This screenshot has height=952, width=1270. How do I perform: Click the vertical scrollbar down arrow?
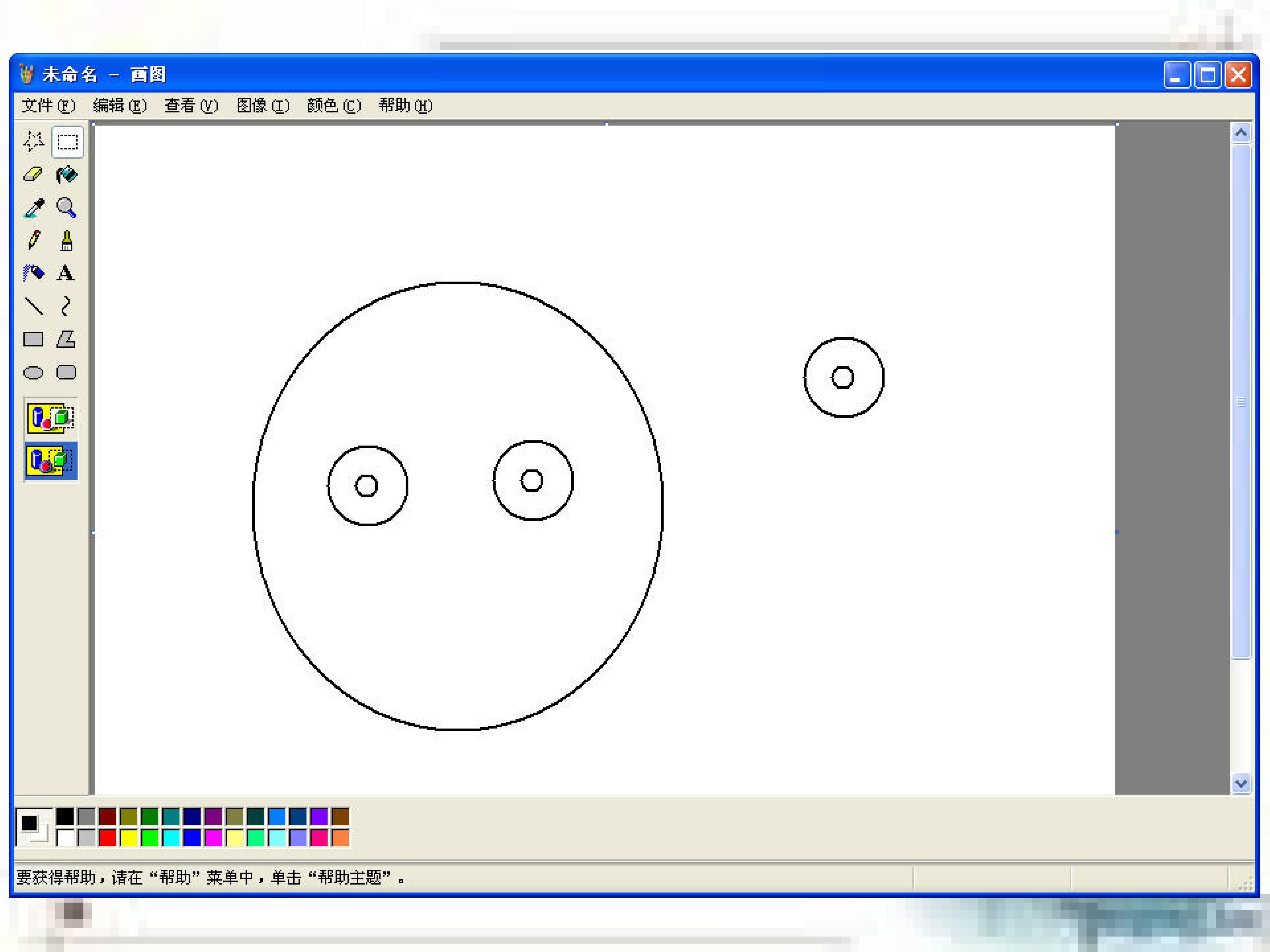click(1241, 783)
